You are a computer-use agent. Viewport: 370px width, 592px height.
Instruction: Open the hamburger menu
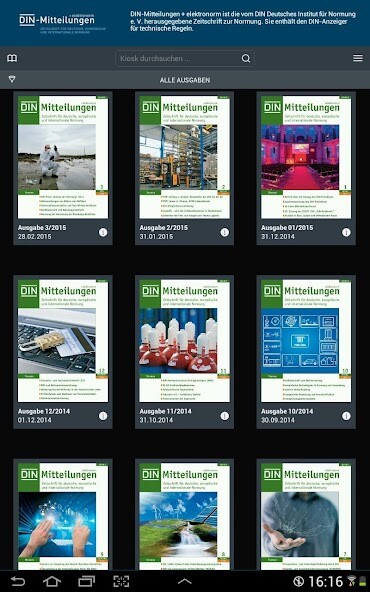(358, 58)
